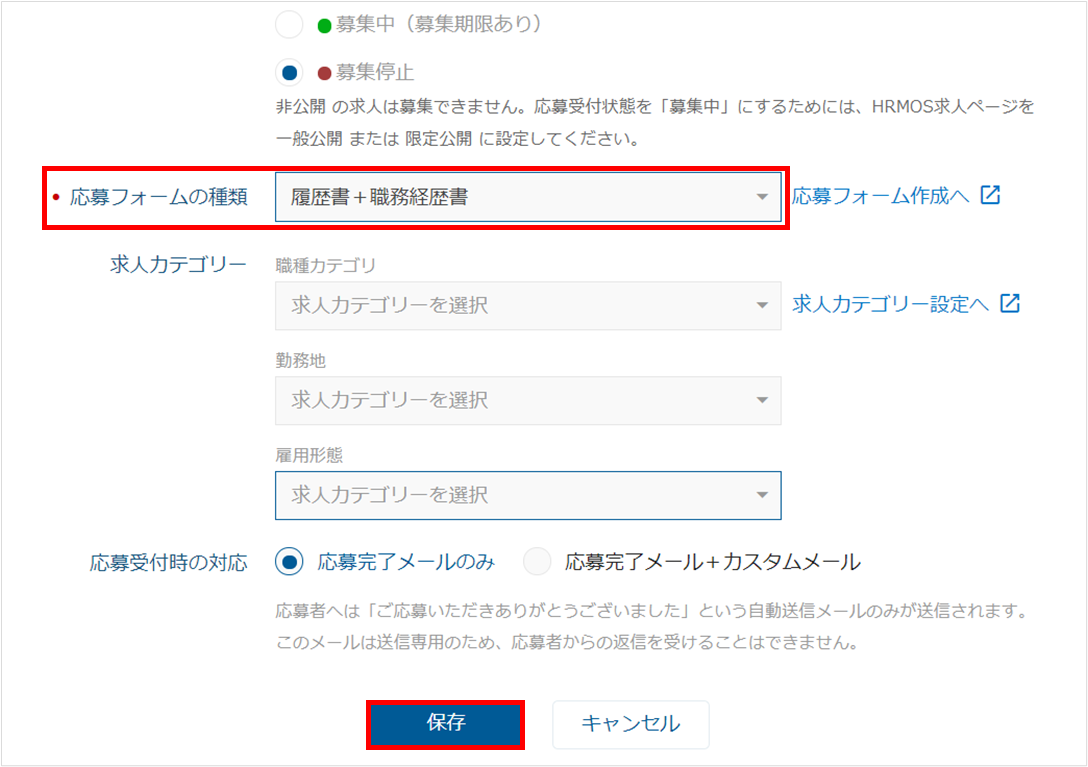Screen dimensions: 1088x767
Task: Click the キャンセル button
Action: tap(631, 724)
